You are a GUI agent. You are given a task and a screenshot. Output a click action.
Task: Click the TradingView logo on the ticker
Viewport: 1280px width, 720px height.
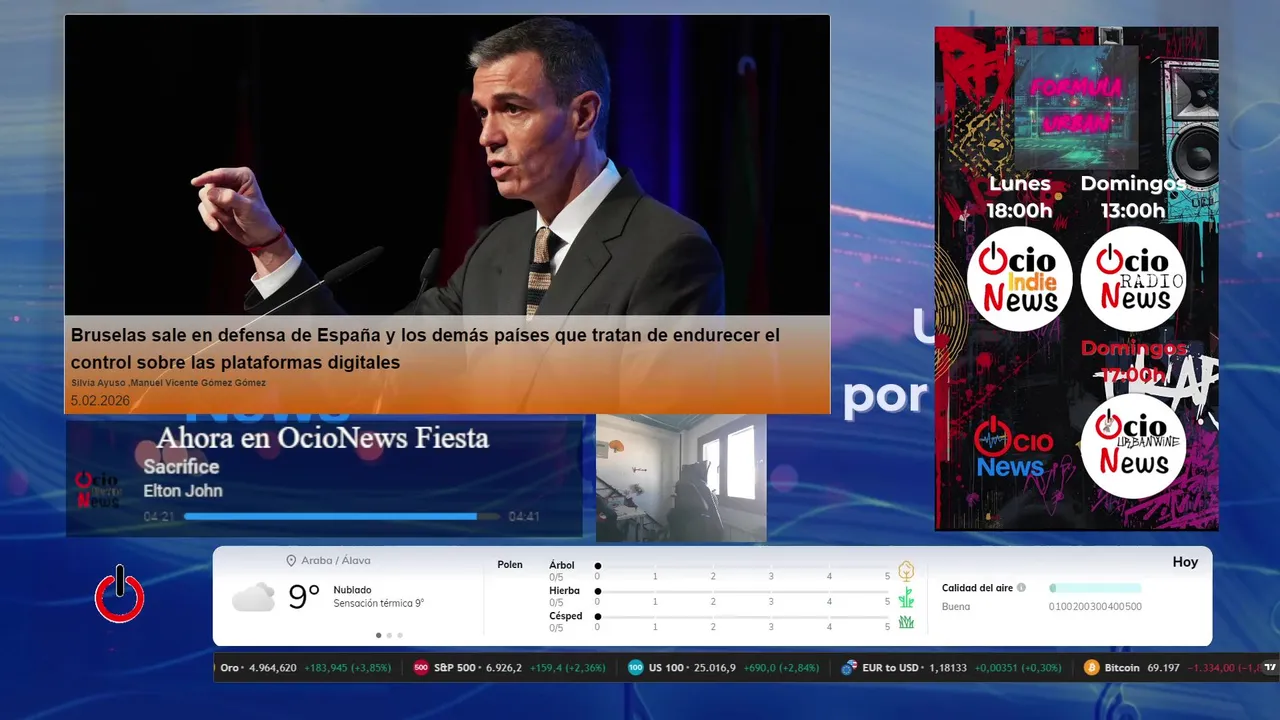pos(1270,667)
